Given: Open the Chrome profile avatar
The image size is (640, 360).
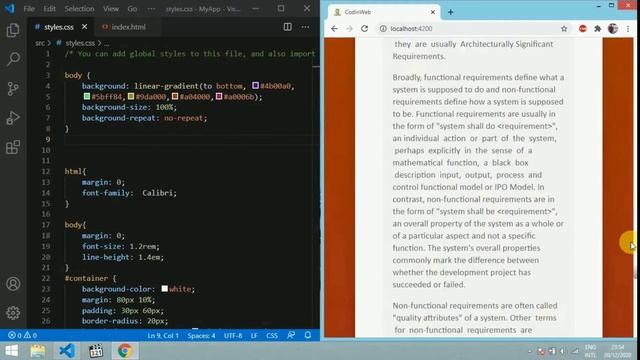Looking at the screenshot, I should [x=613, y=29].
